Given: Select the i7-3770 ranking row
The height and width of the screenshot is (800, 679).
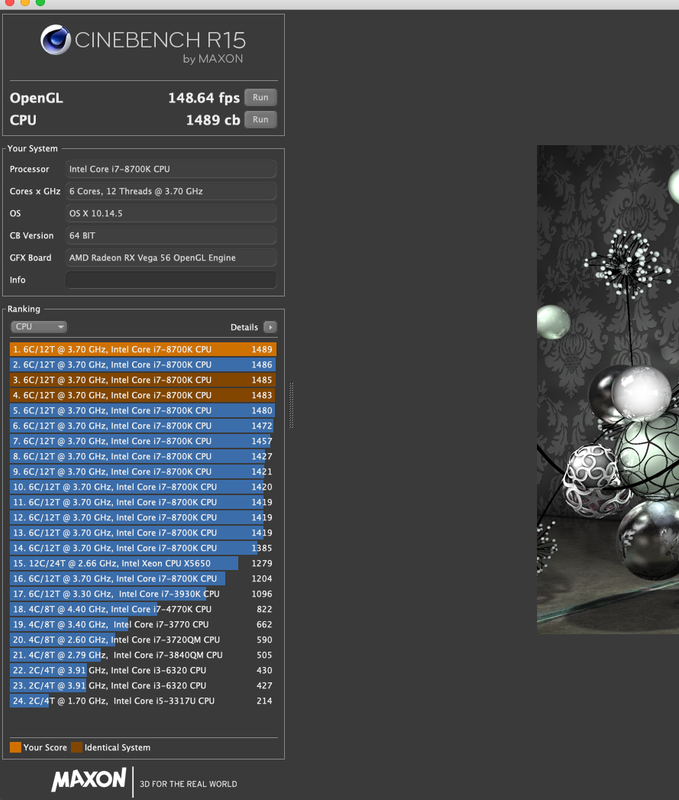Looking at the screenshot, I should pyautogui.click(x=143, y=625).
